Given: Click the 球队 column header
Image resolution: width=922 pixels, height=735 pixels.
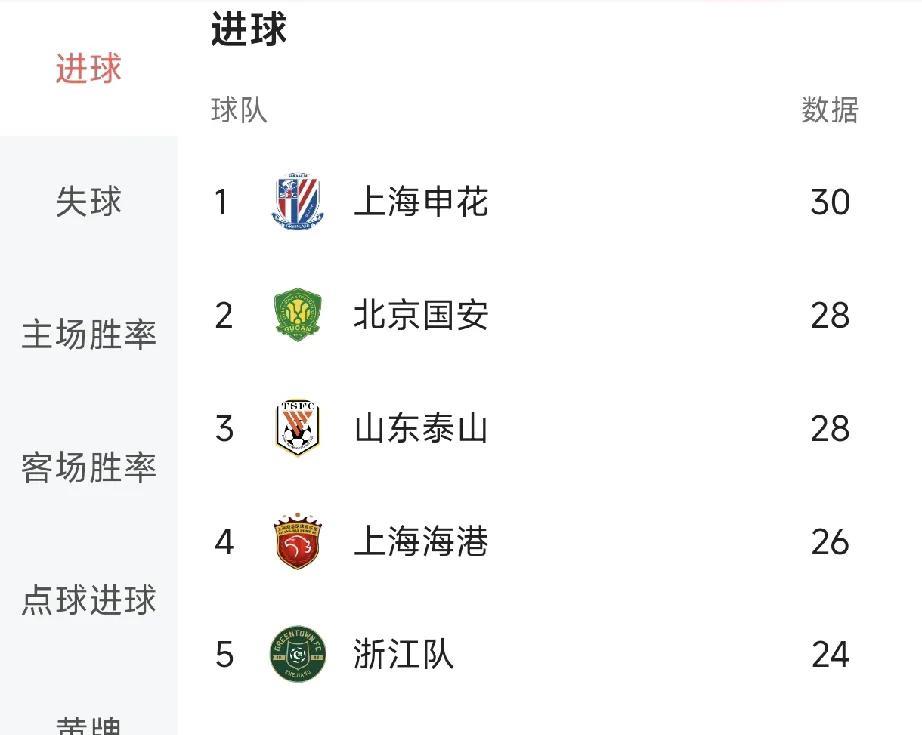Looking at the screenshot, I should point(239,110).
